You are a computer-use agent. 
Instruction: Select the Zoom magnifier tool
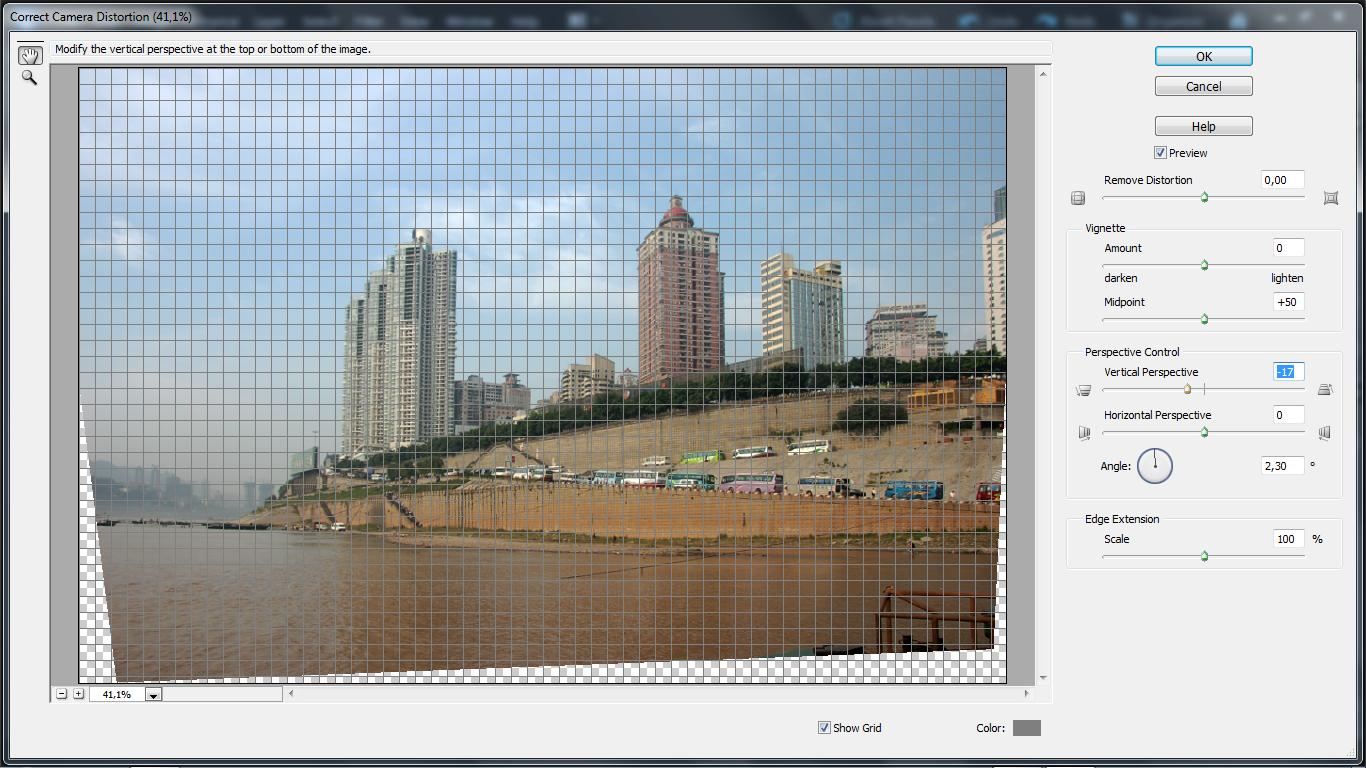click(29, 78)
